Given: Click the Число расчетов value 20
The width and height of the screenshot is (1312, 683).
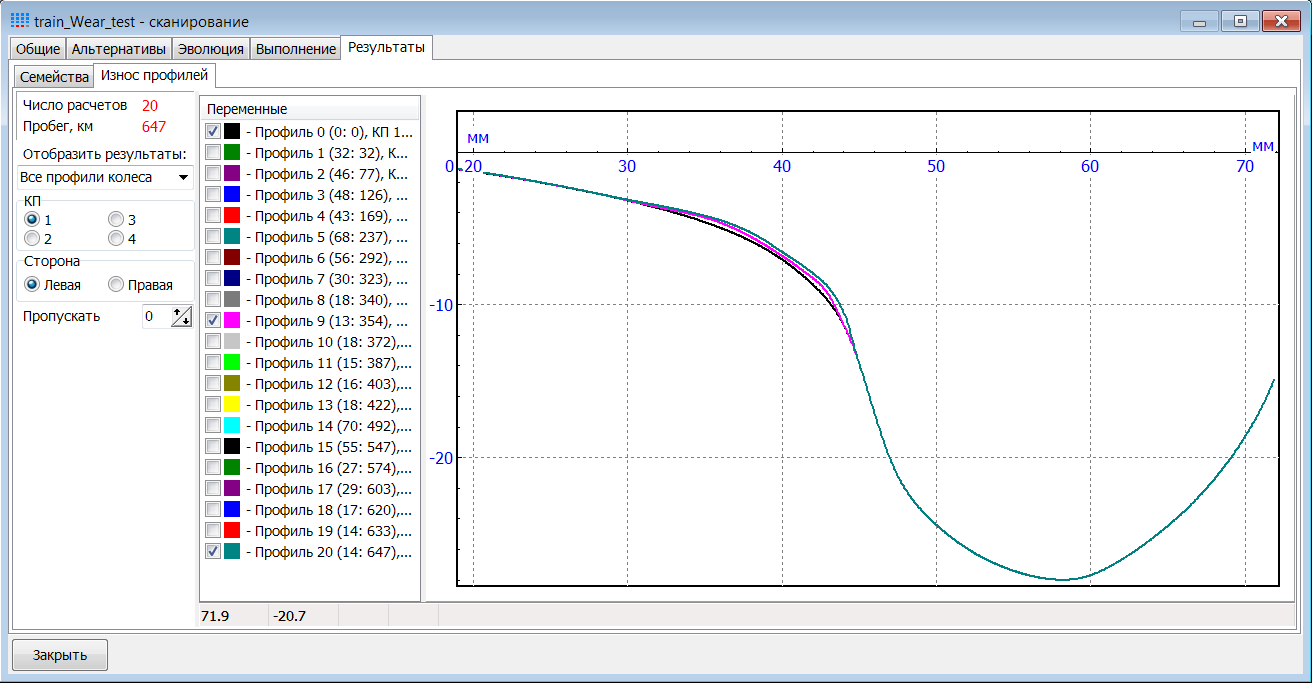Looking at the screenshot, I should (150, 105).
